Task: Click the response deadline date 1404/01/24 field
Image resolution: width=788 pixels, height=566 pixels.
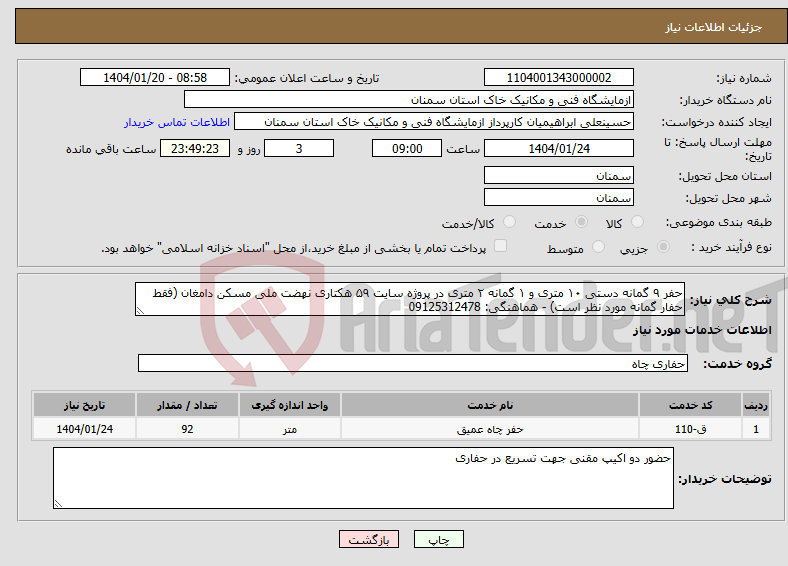Action: 558,148
